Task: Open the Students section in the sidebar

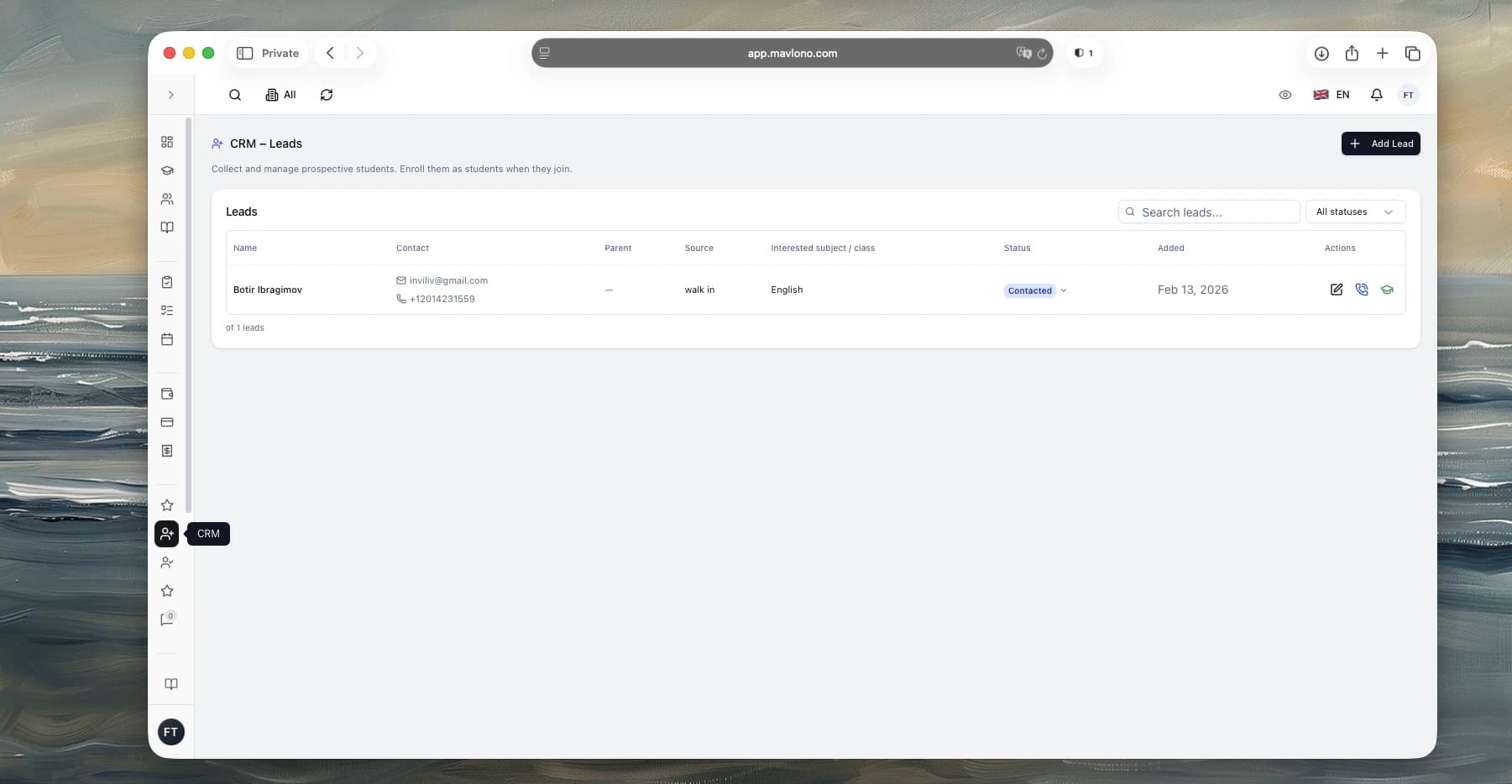Action: coord(167,200)
